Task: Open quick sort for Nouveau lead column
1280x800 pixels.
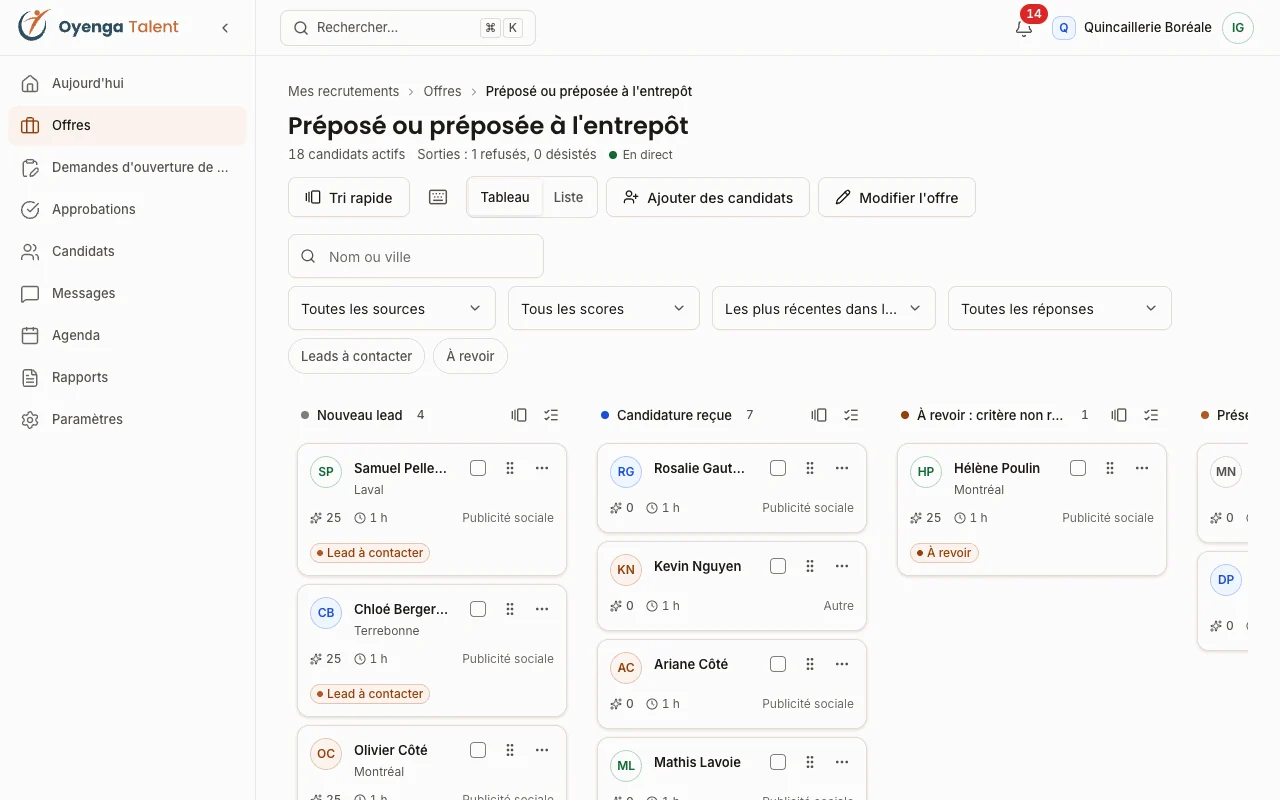Action: point(519,415)
